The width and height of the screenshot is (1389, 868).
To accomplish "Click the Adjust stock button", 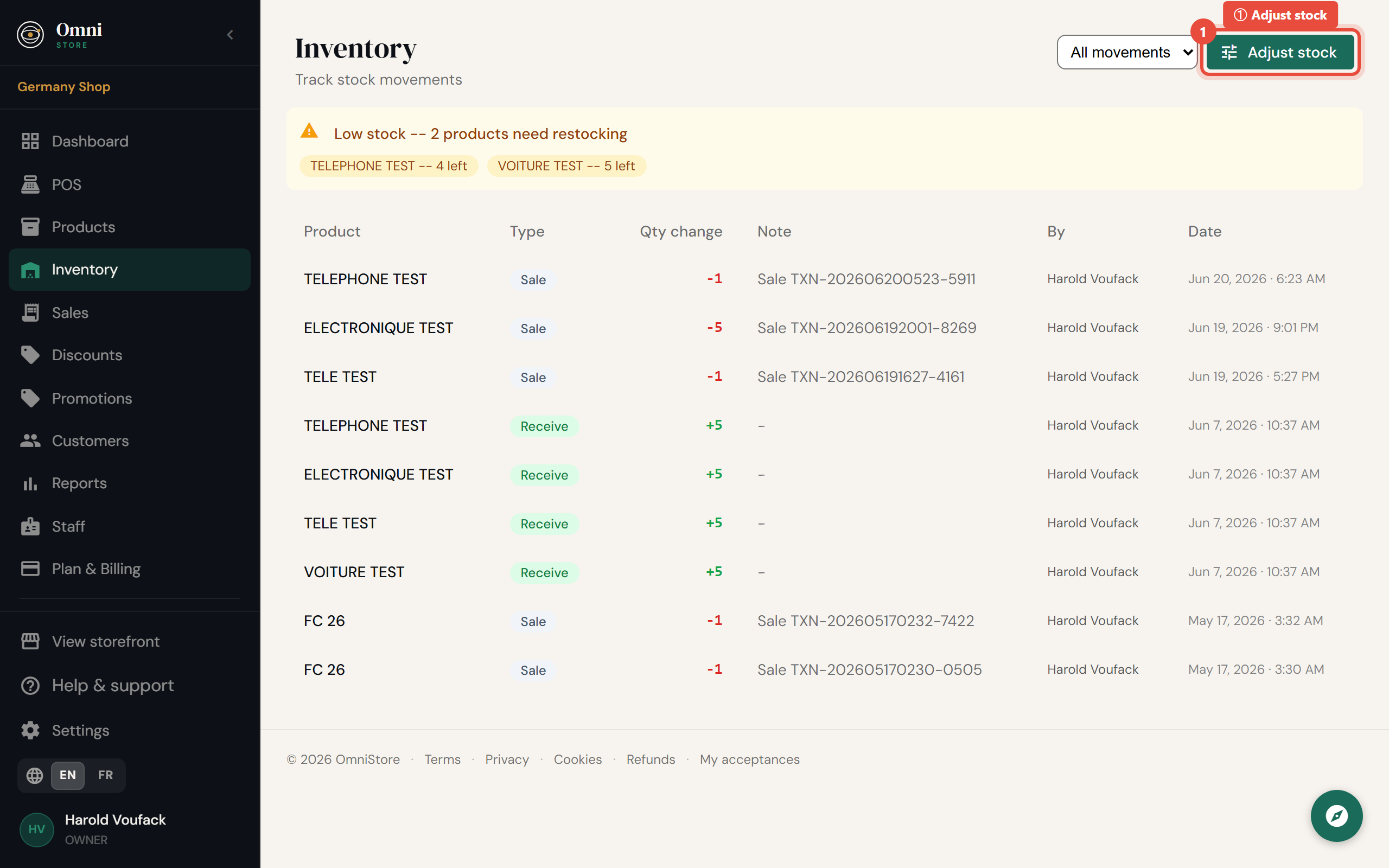I will click(1280, 52).
